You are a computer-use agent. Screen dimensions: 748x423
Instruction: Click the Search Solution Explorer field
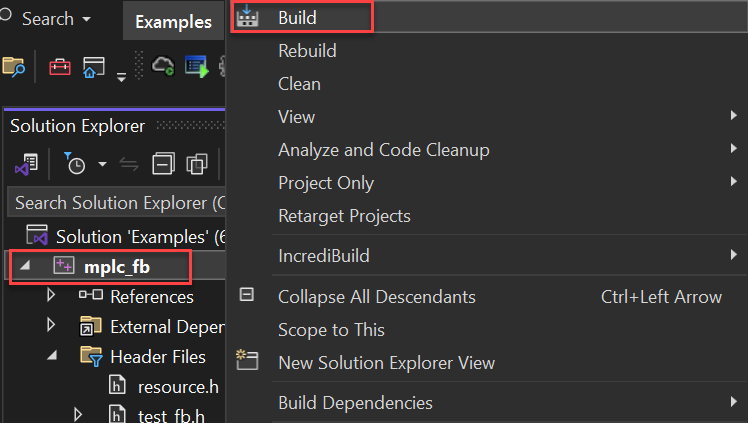(116, 203)
